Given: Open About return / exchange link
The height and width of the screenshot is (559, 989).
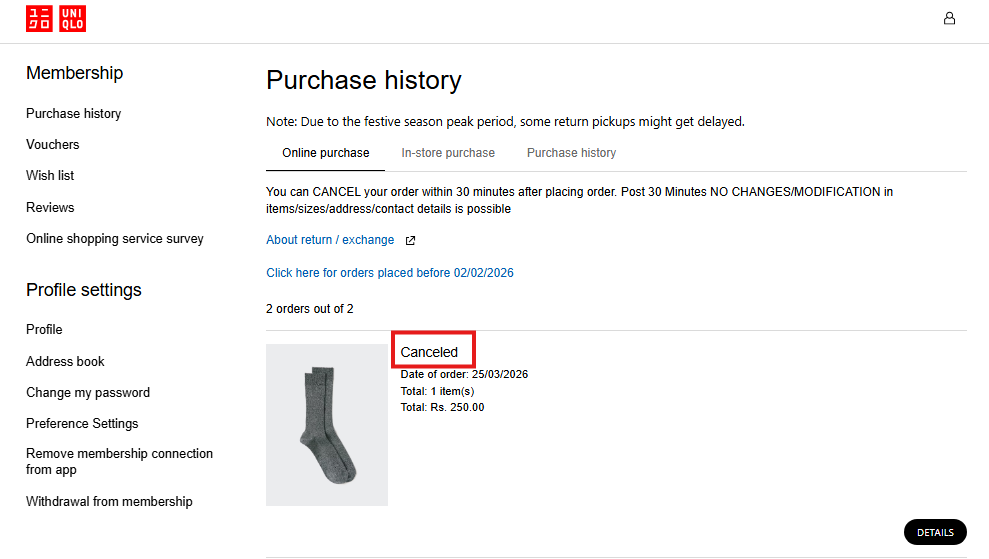Looking at the screenshot, I should click(x=330, y=240).
